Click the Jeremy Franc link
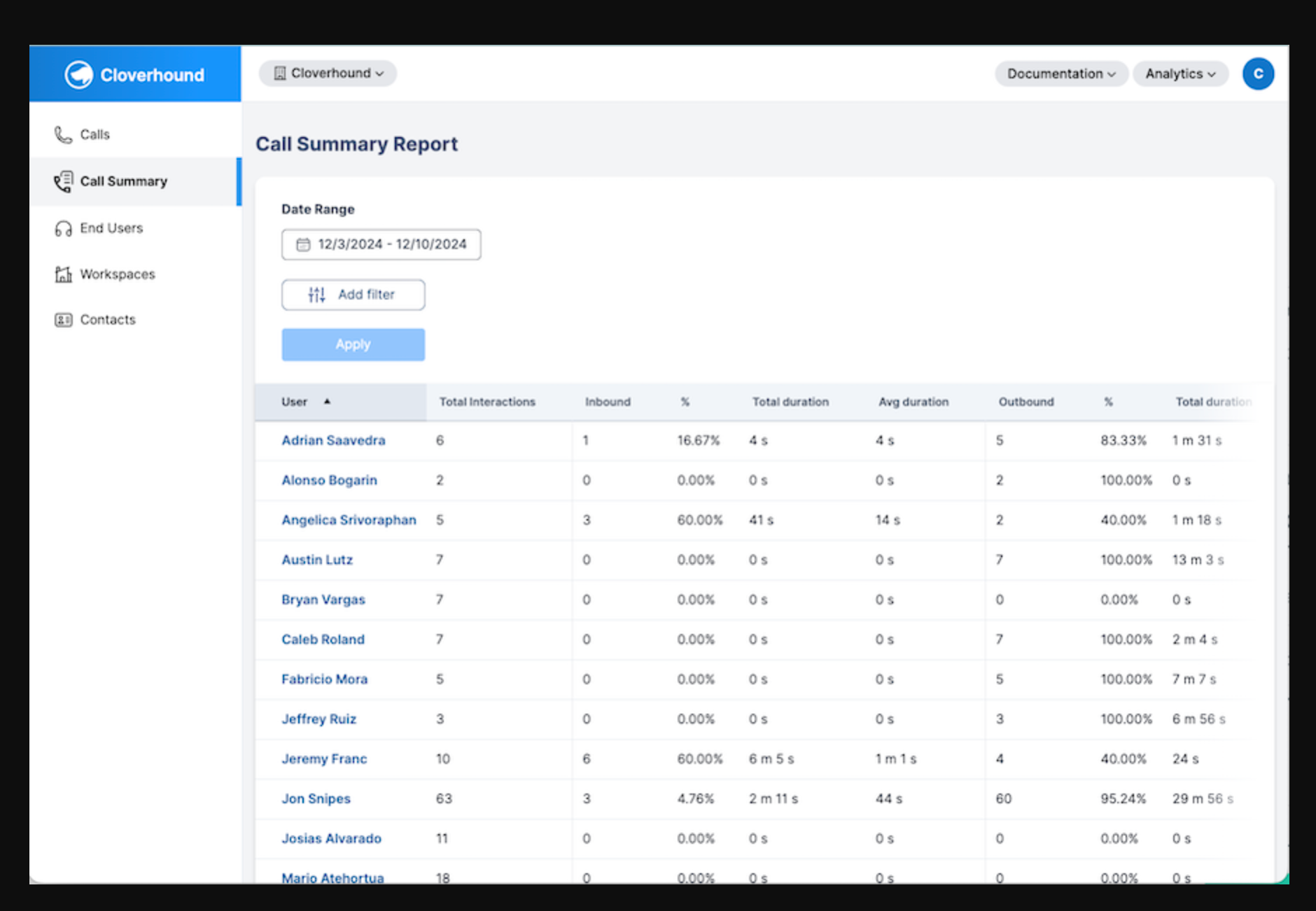This screenshot has width=1316, height=911. (324, 759)
